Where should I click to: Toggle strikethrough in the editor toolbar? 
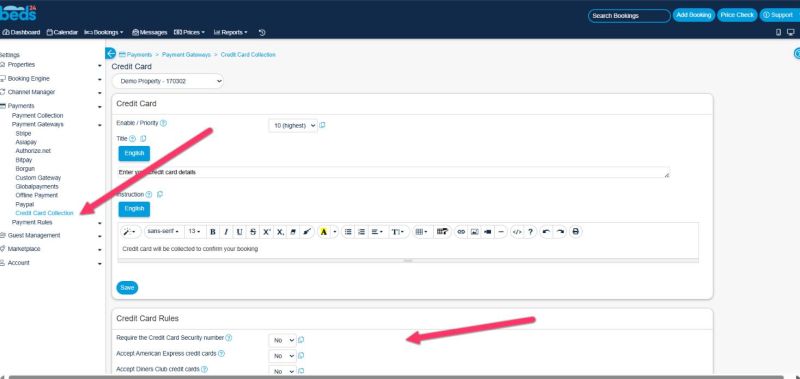point(253,232)
